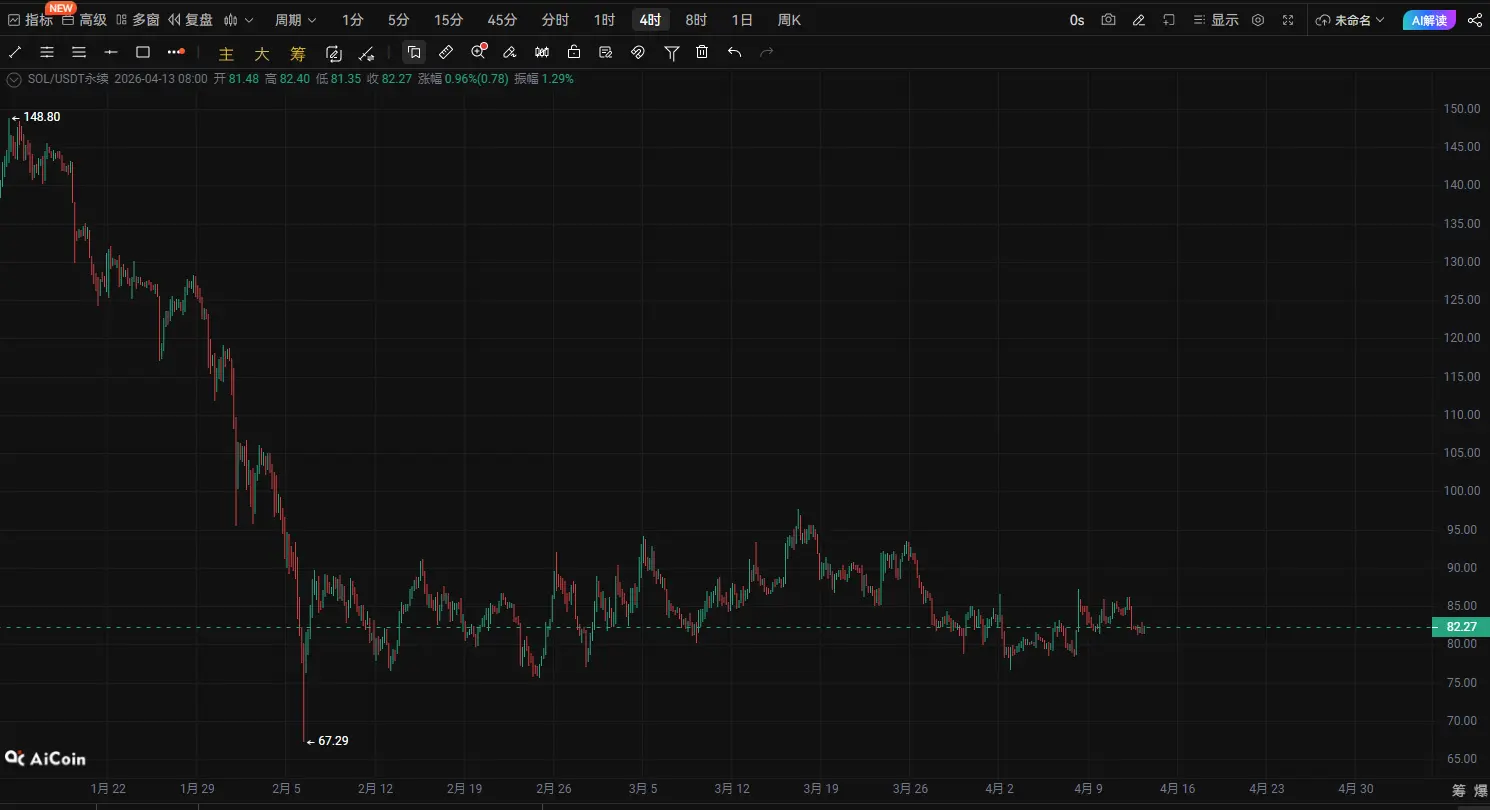Undo the last drawing action
Viewport: 1490px width, 810px height.
point(735,52)
